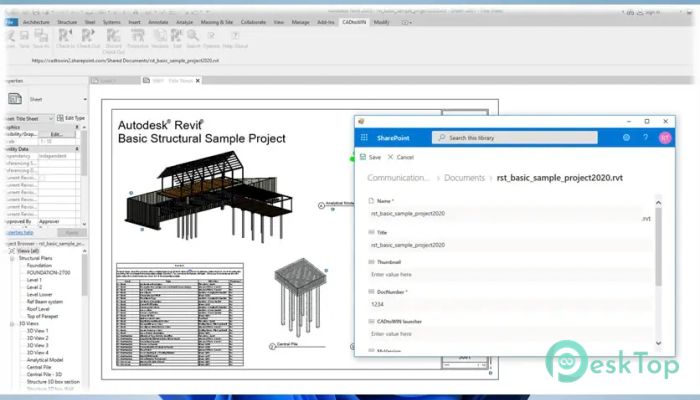This screenshot has height=400, width=700.
Task: Open the Collaborate ribbon tab
Action: [x=253, y=22]
